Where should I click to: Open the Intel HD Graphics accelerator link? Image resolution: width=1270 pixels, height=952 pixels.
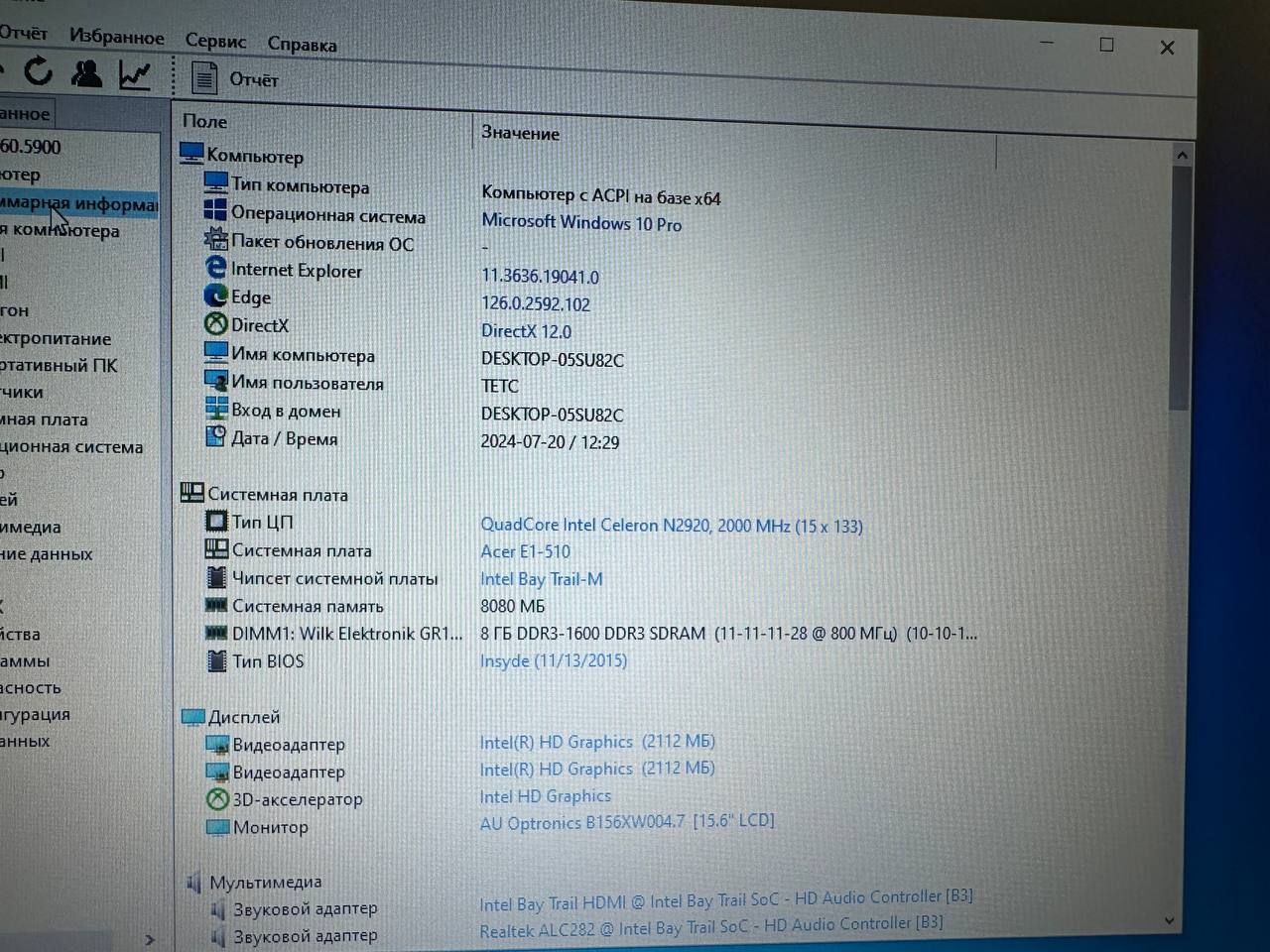[x=545, y=796]
